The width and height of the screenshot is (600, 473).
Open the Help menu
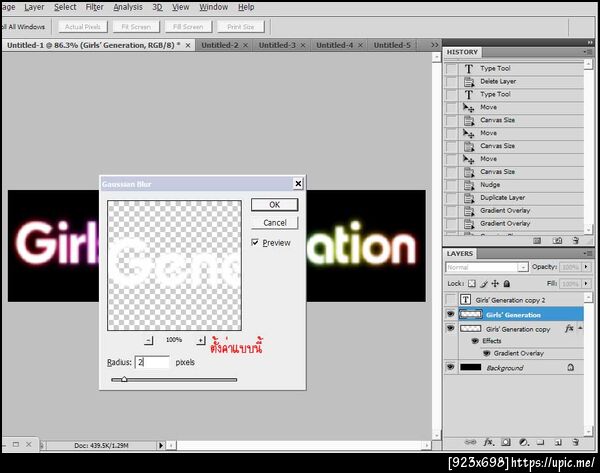click(246, 7)
